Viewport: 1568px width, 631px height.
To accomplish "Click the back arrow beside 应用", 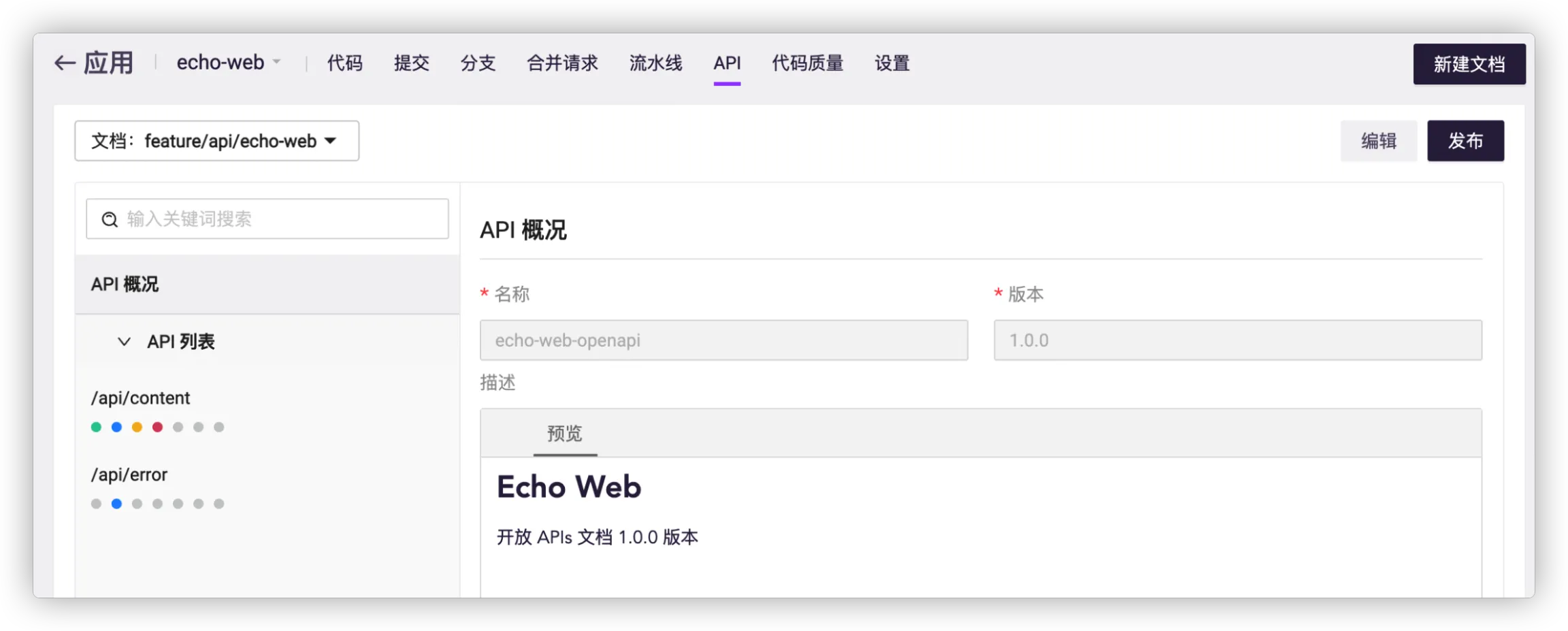I will coord(65,63).
